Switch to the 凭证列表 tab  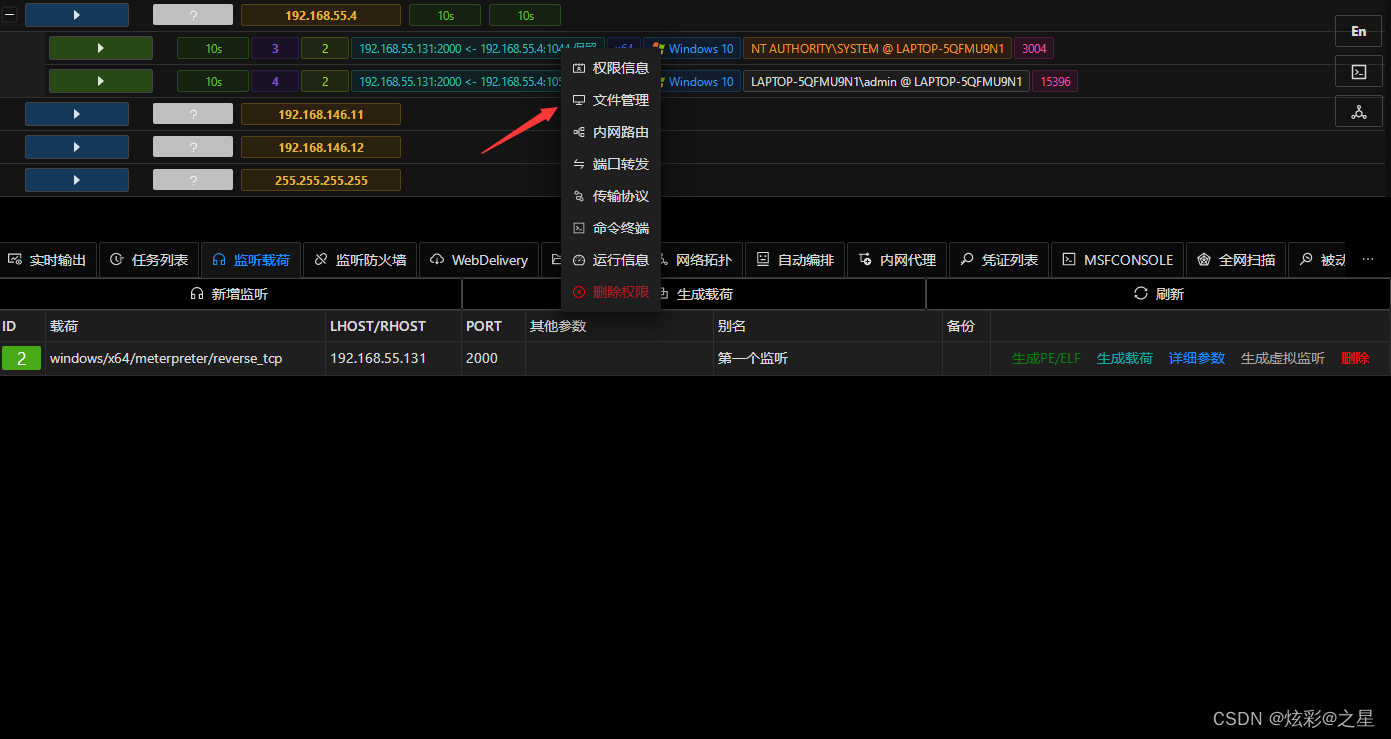tap(999, 260)
